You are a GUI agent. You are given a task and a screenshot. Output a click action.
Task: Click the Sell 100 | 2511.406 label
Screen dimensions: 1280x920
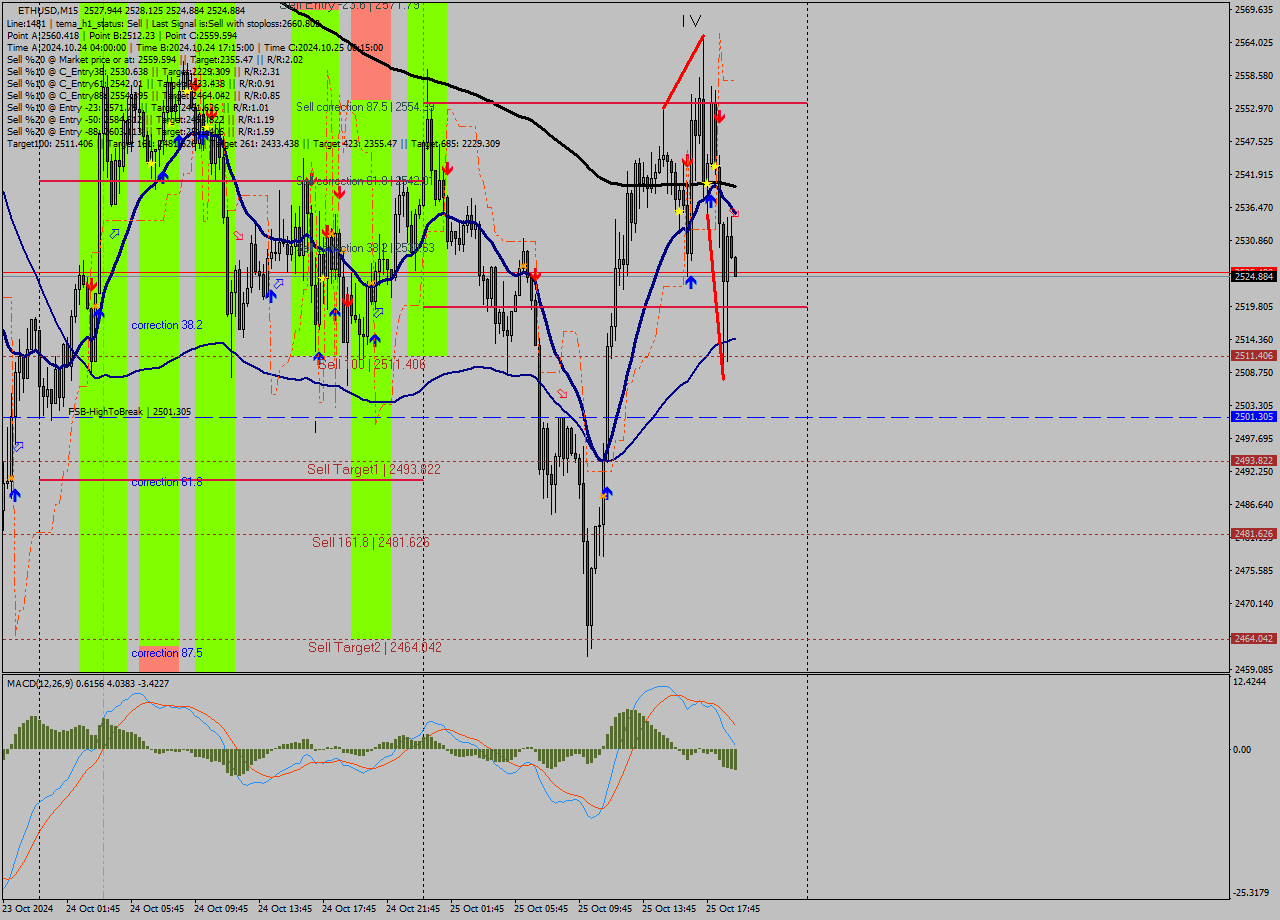pyautogui.click(x=371, y=365)
